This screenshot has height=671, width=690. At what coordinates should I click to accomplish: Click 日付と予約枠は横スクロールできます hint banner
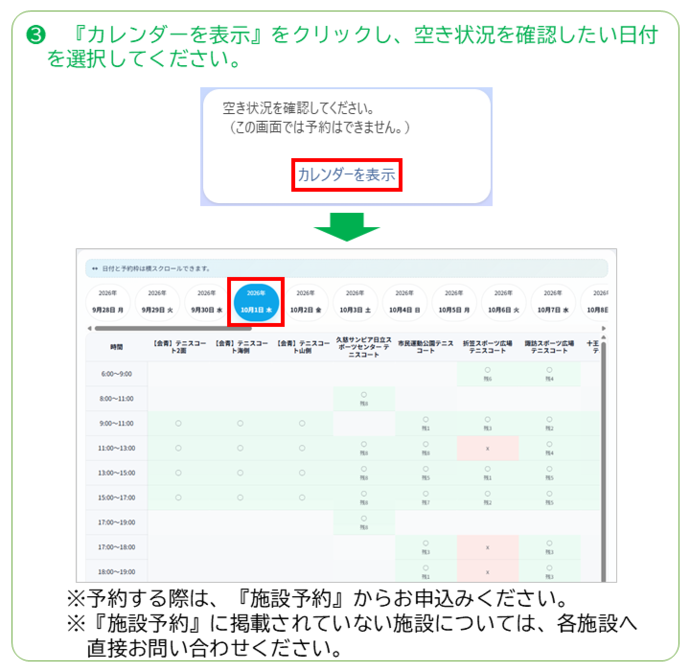[x=347, y=268]
